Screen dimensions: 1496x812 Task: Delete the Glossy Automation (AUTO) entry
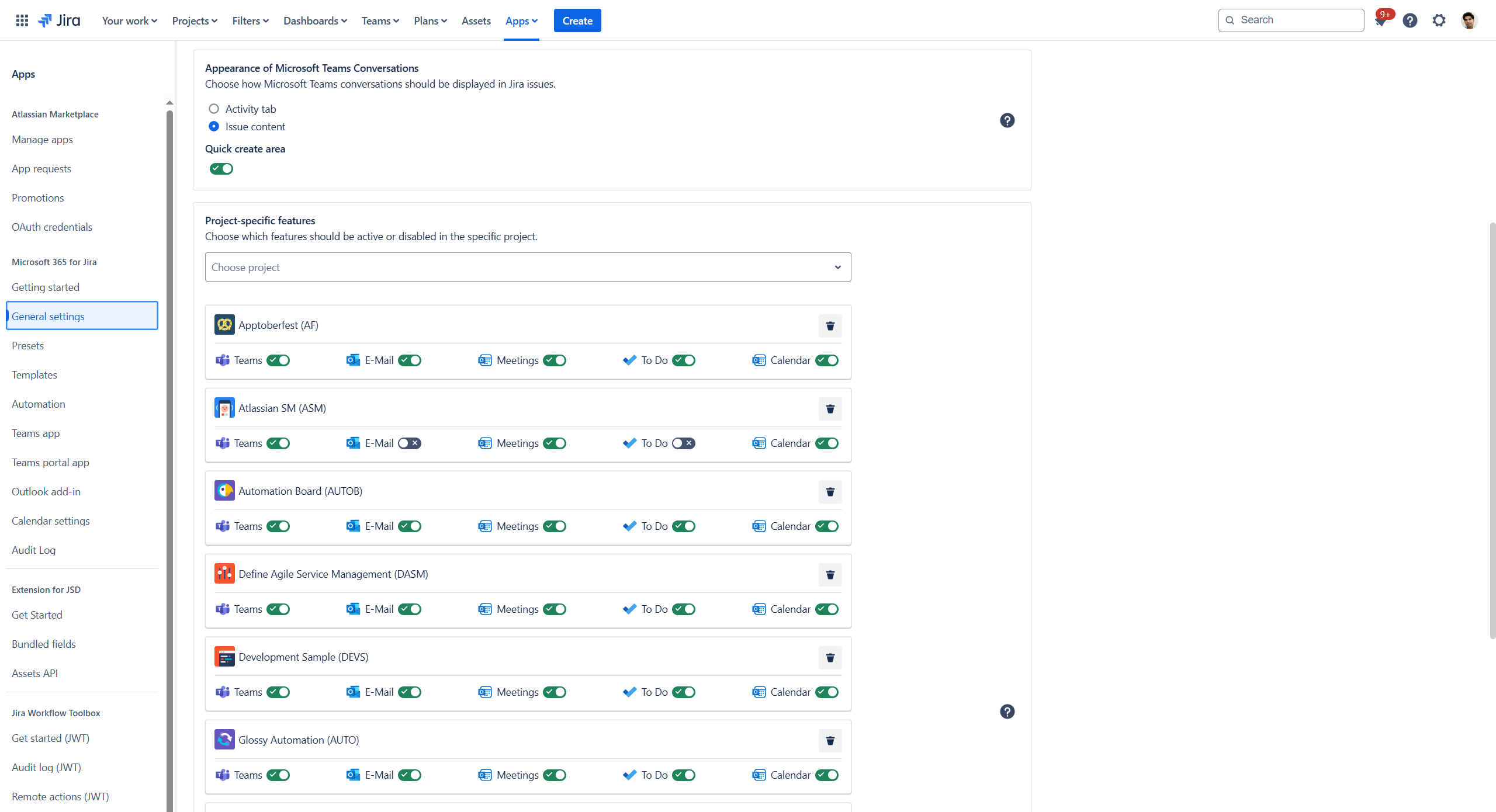(830, 741)
